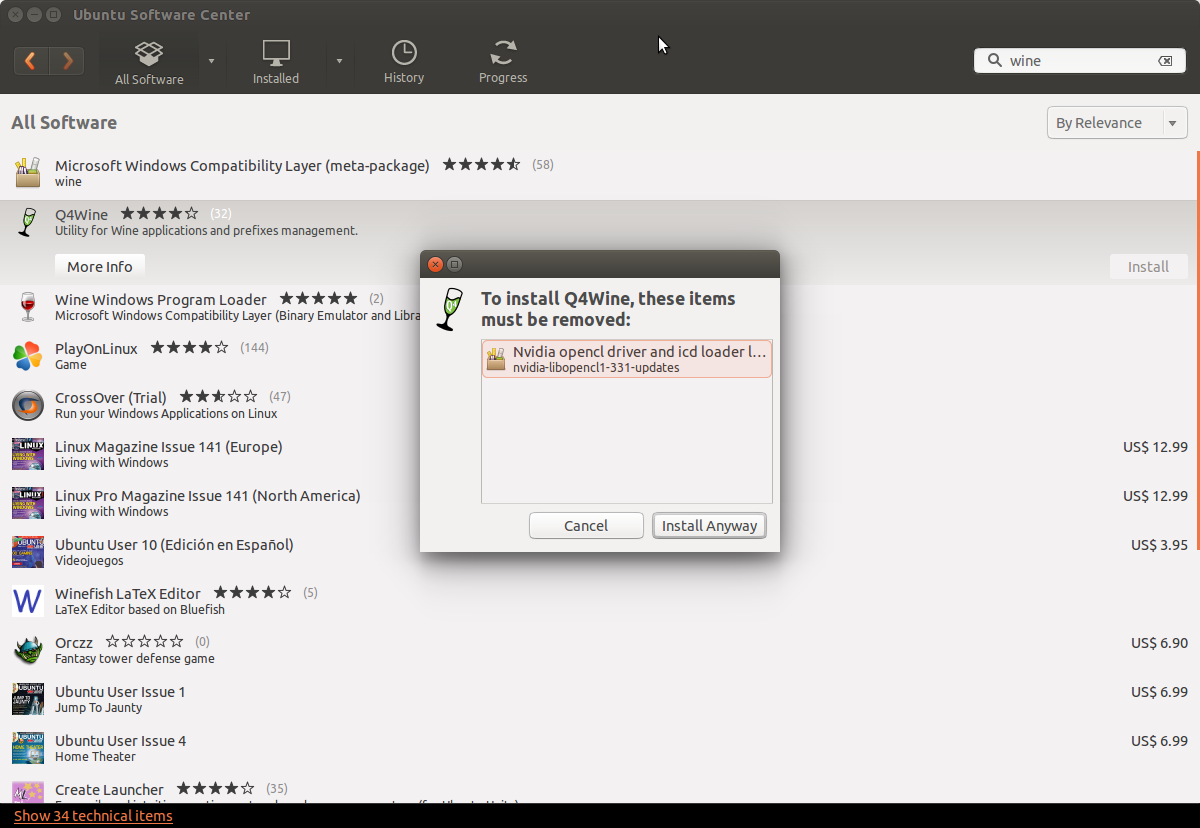This screenshot has height=828, width=1200.
Task: Click the Create Launcher icon
Action: point(27,794)
